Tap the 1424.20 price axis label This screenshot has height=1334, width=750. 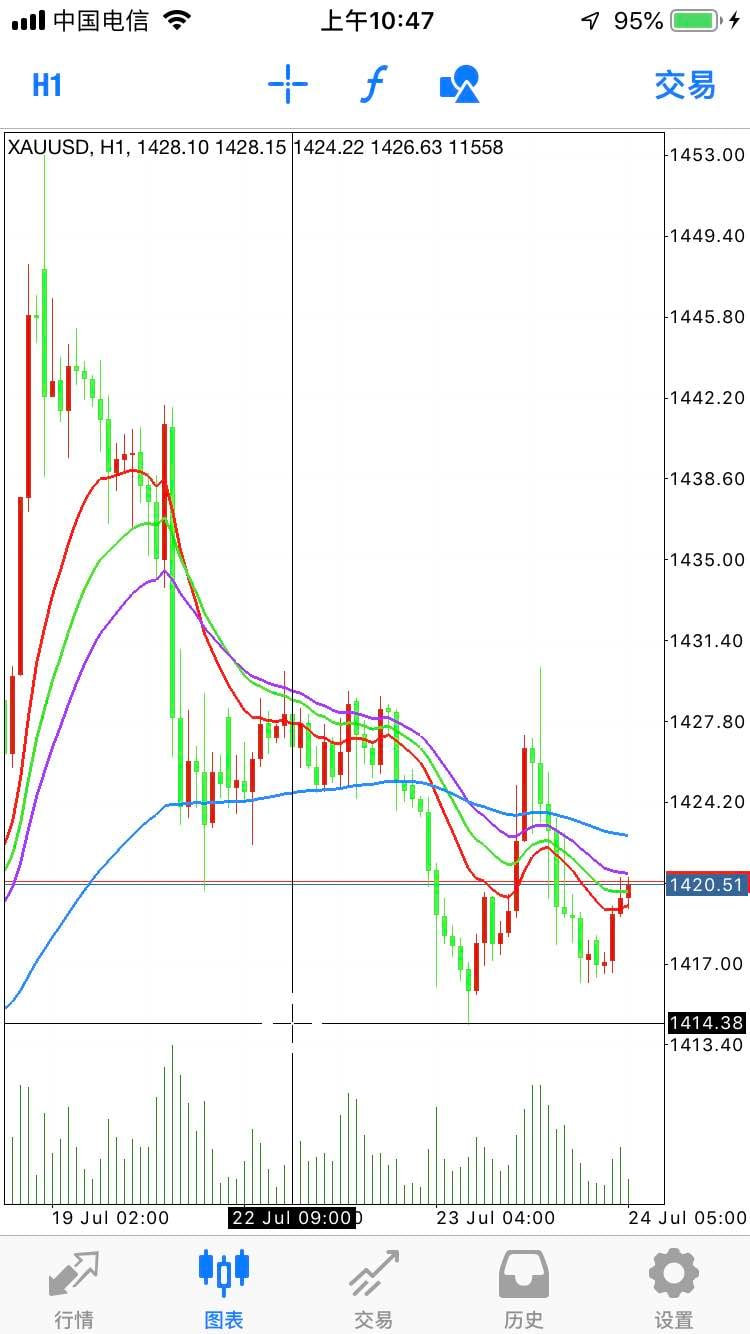point(707,802)
